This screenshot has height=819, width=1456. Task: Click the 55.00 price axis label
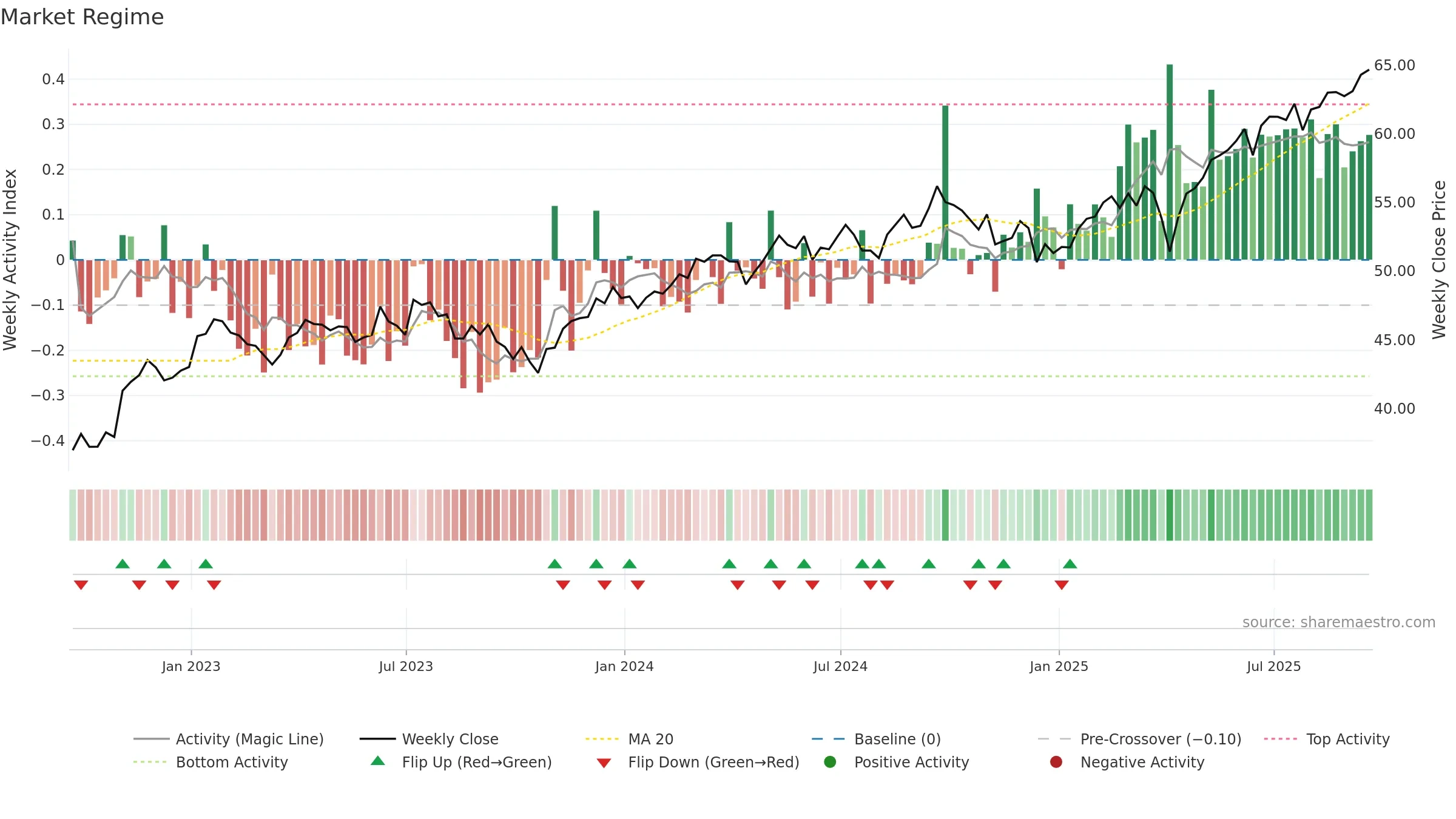click(1395, 202)
